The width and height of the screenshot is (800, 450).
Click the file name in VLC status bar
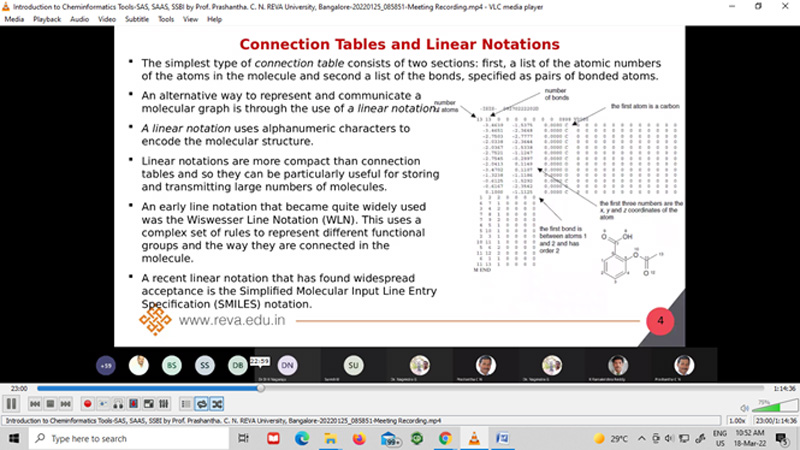(x=223, y=421)
